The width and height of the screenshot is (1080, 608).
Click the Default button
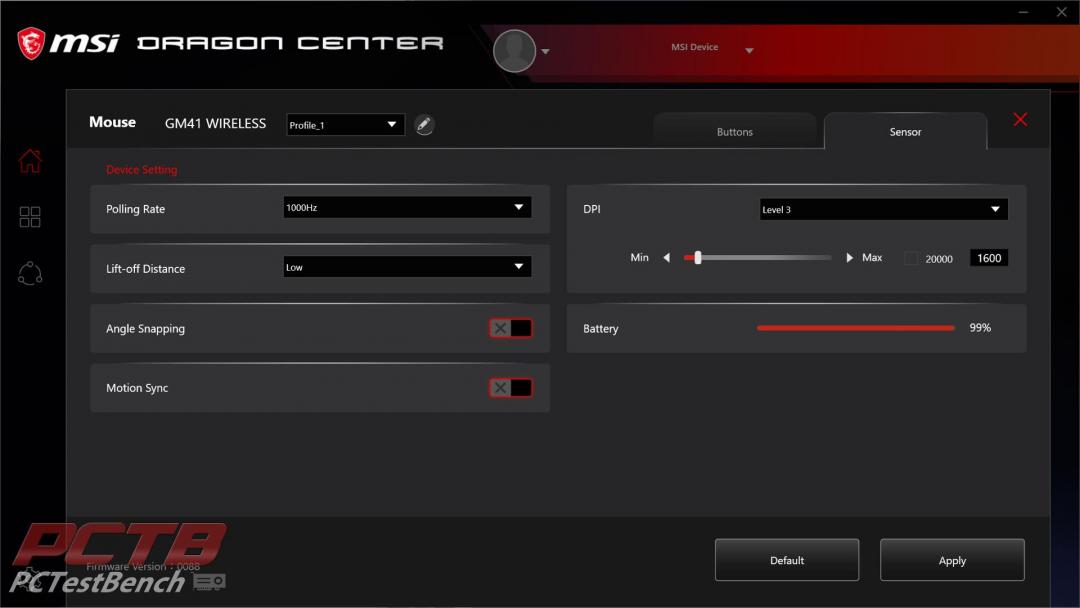click(787, 560)
